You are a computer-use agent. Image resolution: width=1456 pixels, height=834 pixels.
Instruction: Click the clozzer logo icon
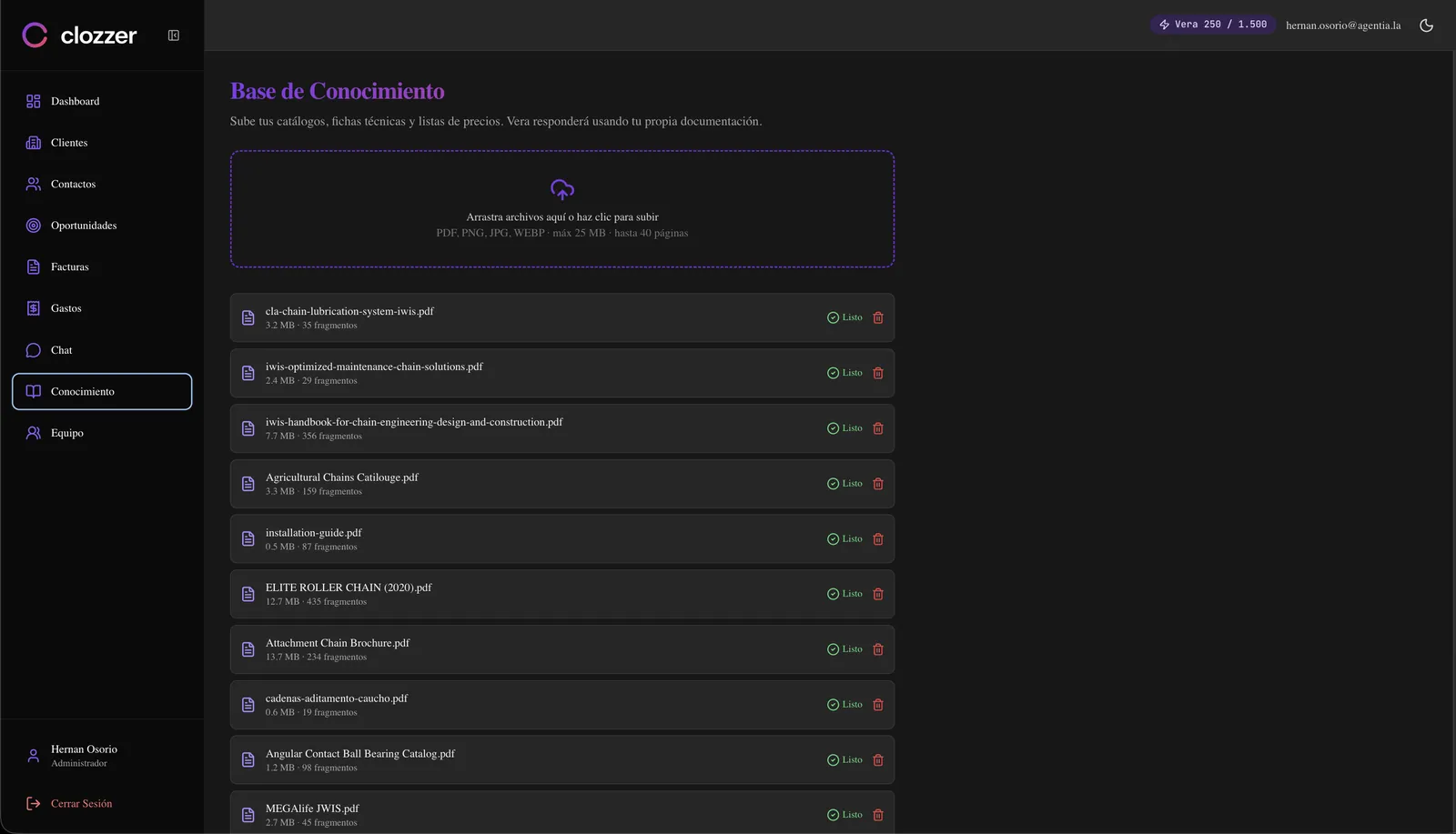[x=35, y=35]
